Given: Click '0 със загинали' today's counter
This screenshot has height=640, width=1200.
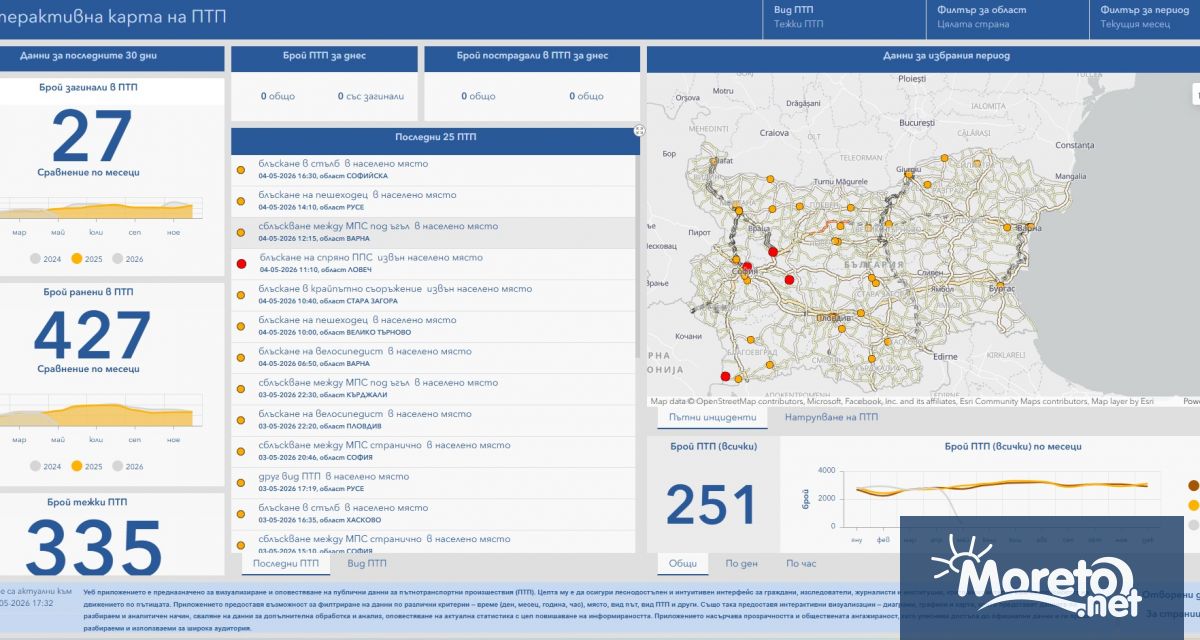Looking at the screenshot, I should [x=371, y=97].
